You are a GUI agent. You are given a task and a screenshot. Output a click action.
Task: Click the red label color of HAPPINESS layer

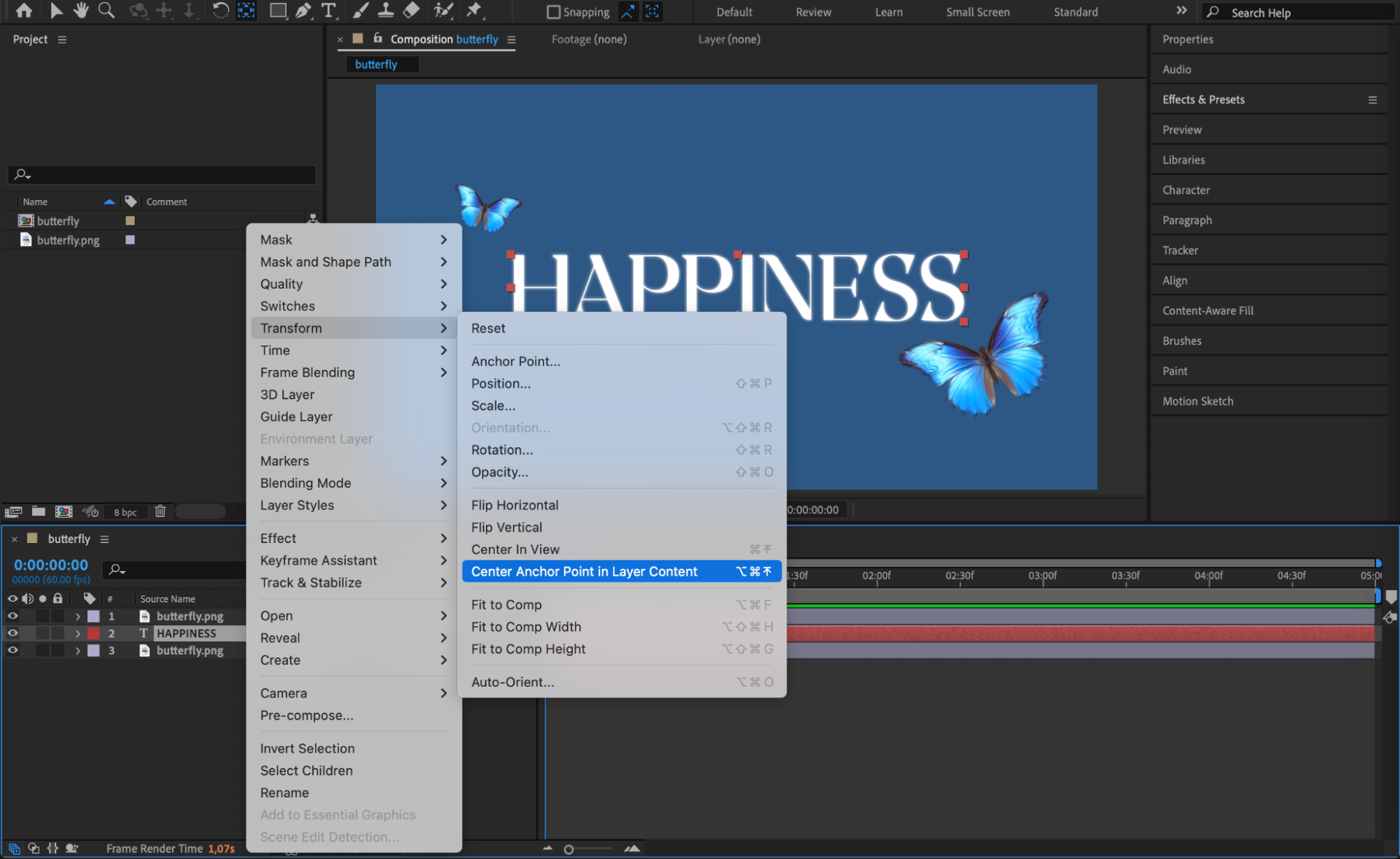click(93, 633)
